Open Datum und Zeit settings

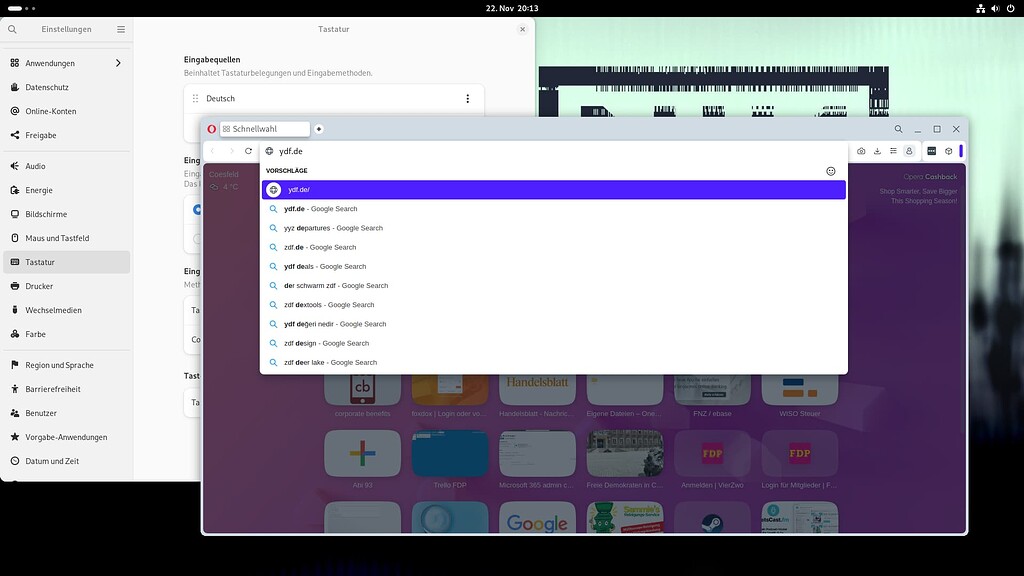point(67,461)
